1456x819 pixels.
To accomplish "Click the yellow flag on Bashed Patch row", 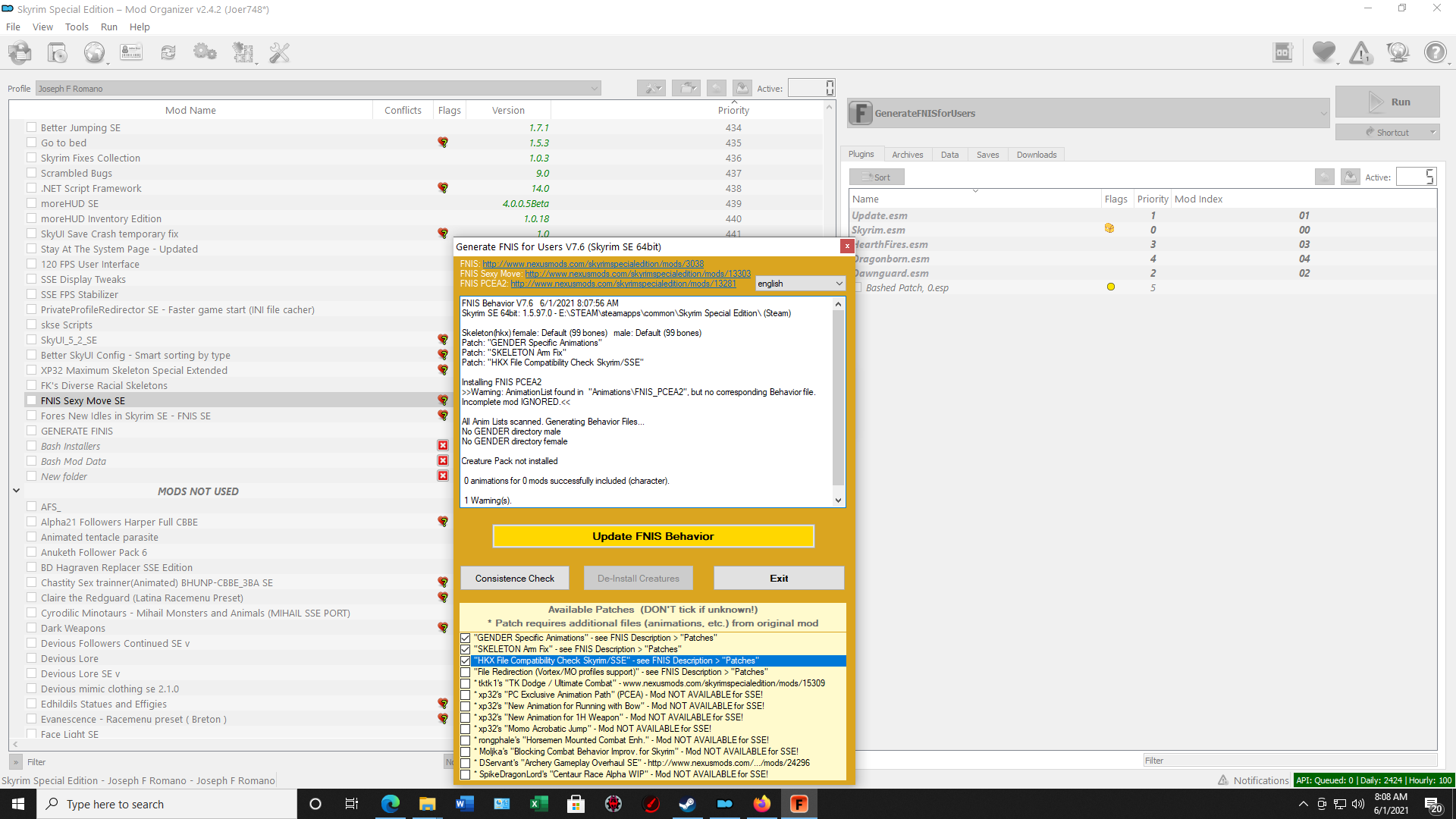I will pyautogui.click(x=1111, y=287).
